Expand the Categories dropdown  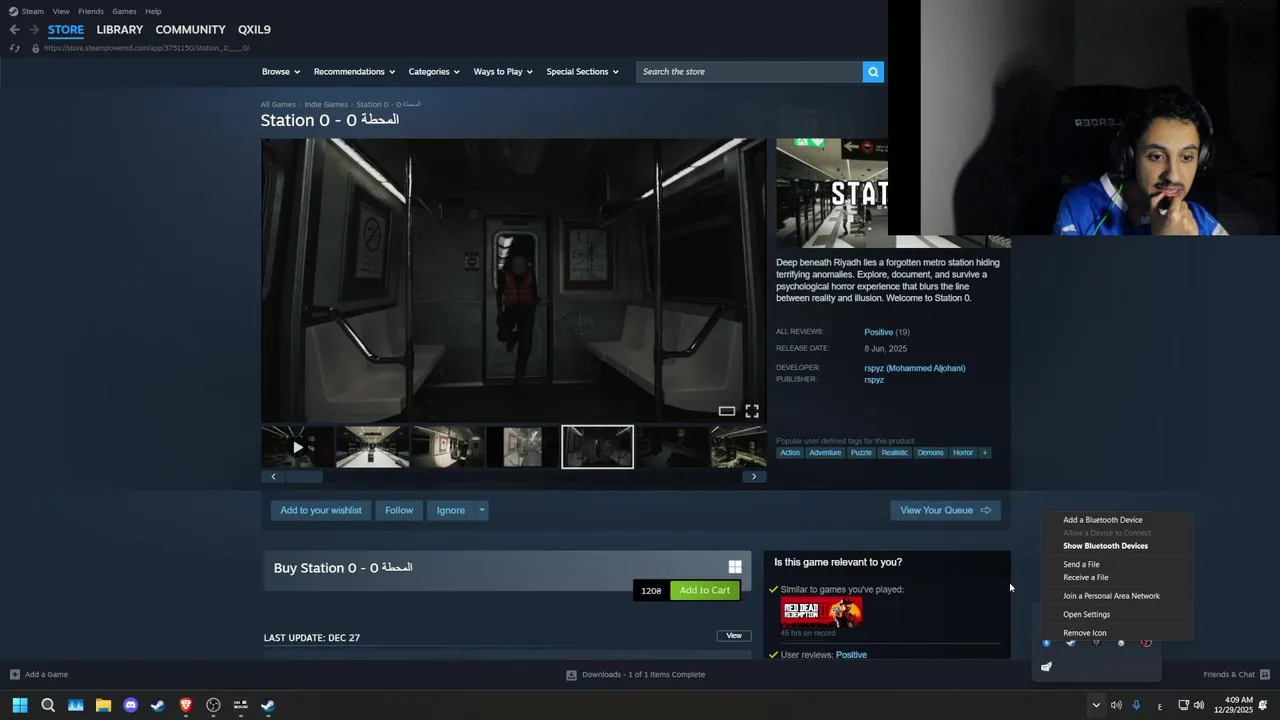point(433,72)
